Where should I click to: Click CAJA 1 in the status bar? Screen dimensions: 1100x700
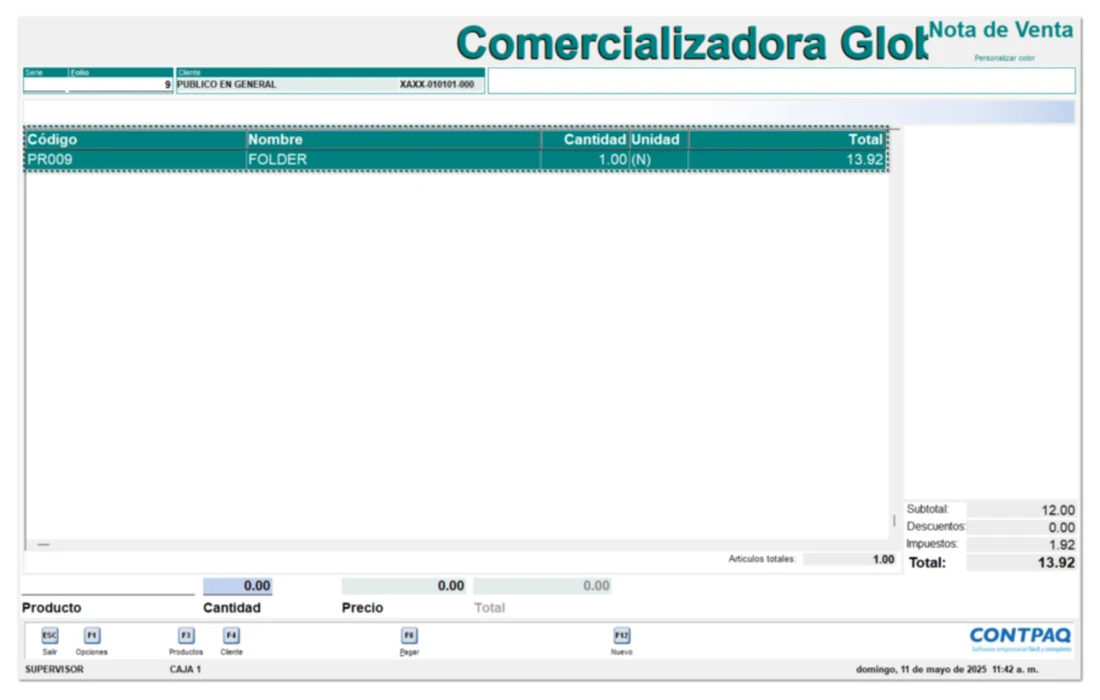(185, 669)
